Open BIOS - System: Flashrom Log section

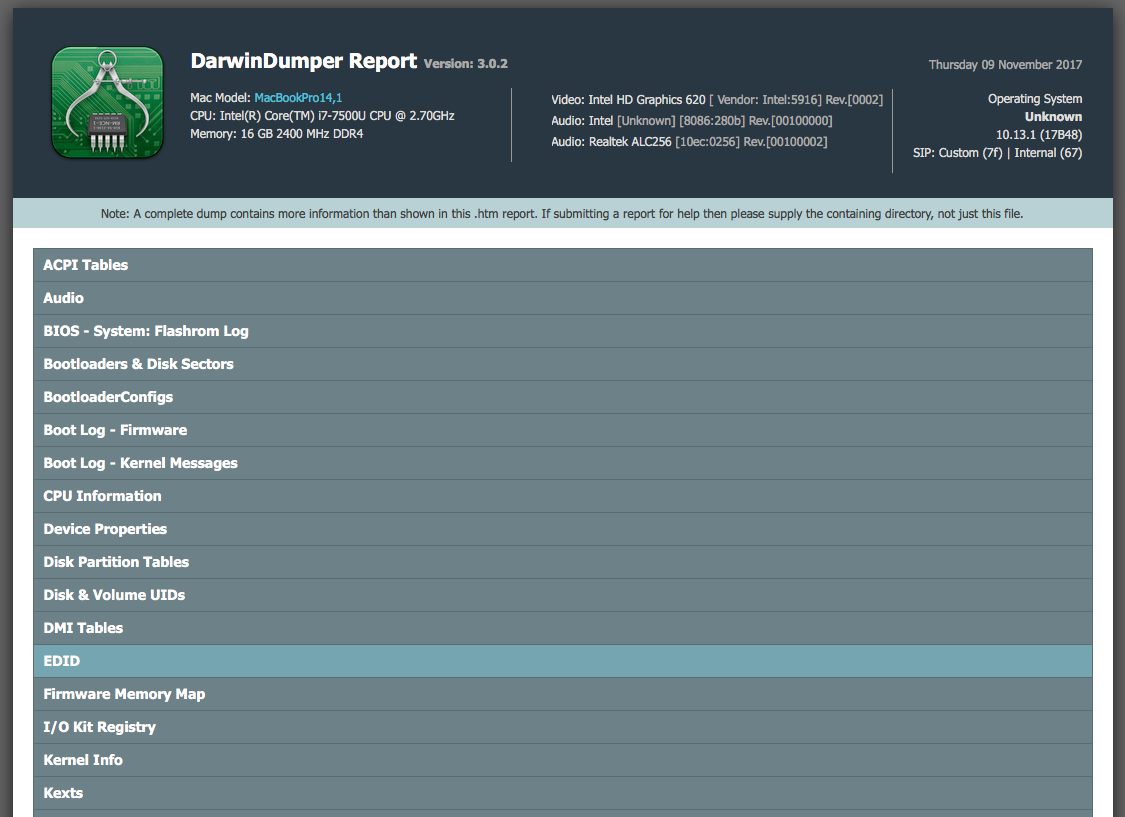[146, 331]
